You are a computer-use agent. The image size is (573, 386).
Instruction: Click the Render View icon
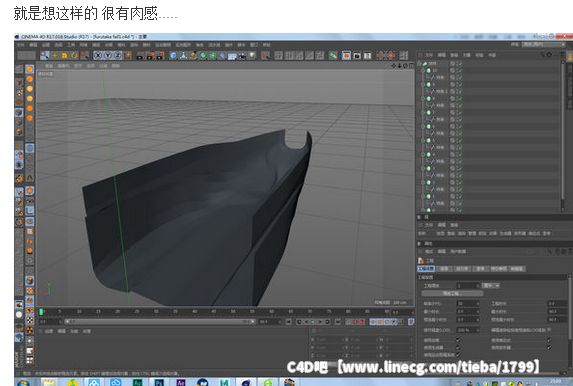coord(140,56)
